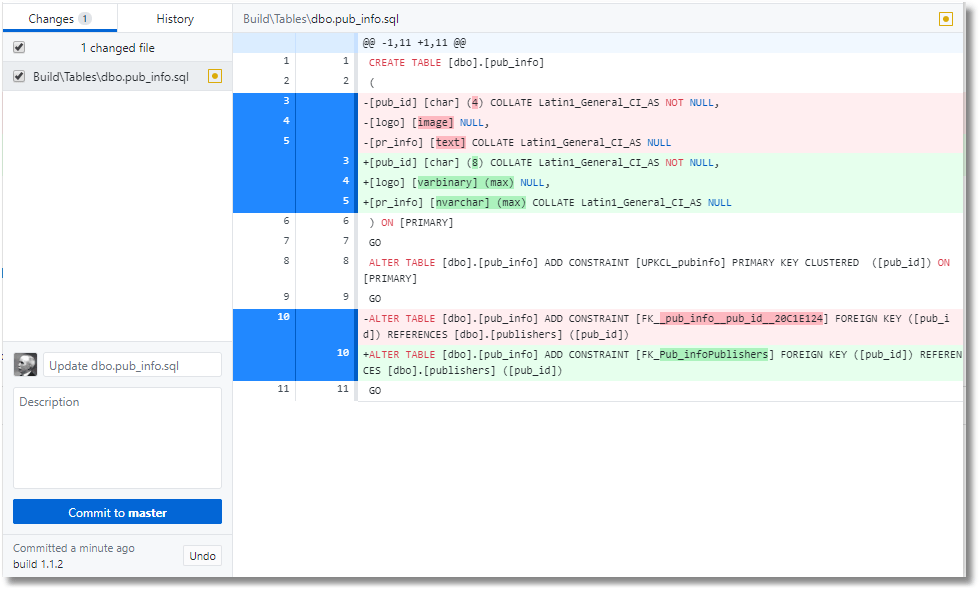
Task: Click the 'UPKCL_pubinfo' primary key constraint line
Action: coord(661,271)
